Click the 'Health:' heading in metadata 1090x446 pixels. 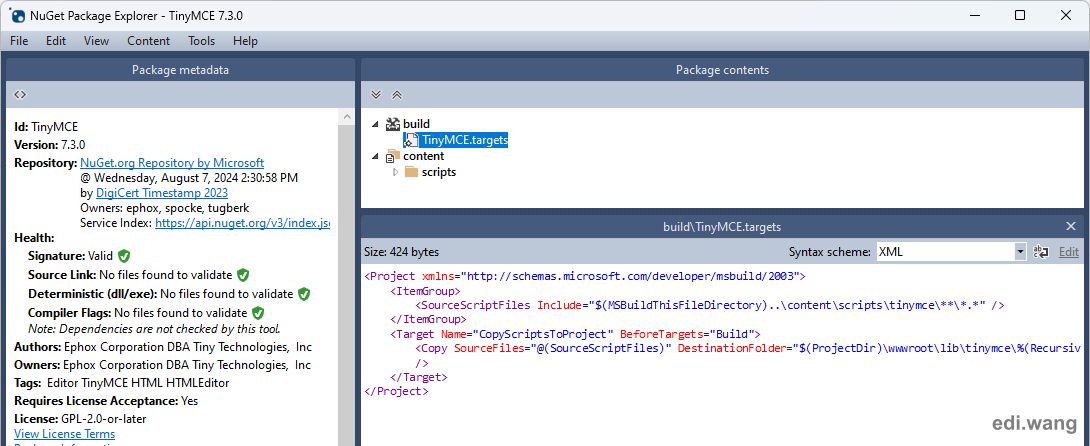[34, 238]
